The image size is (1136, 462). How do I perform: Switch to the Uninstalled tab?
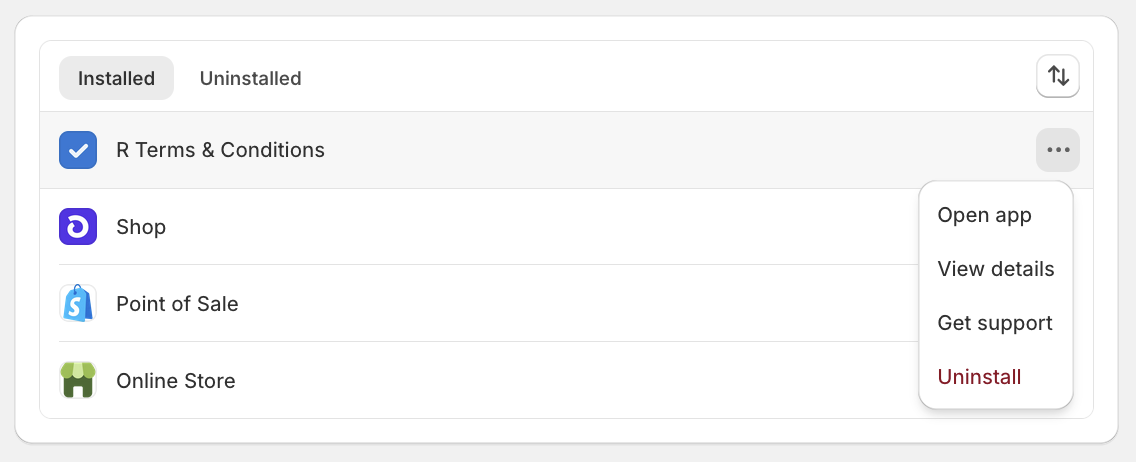[251, 78]
